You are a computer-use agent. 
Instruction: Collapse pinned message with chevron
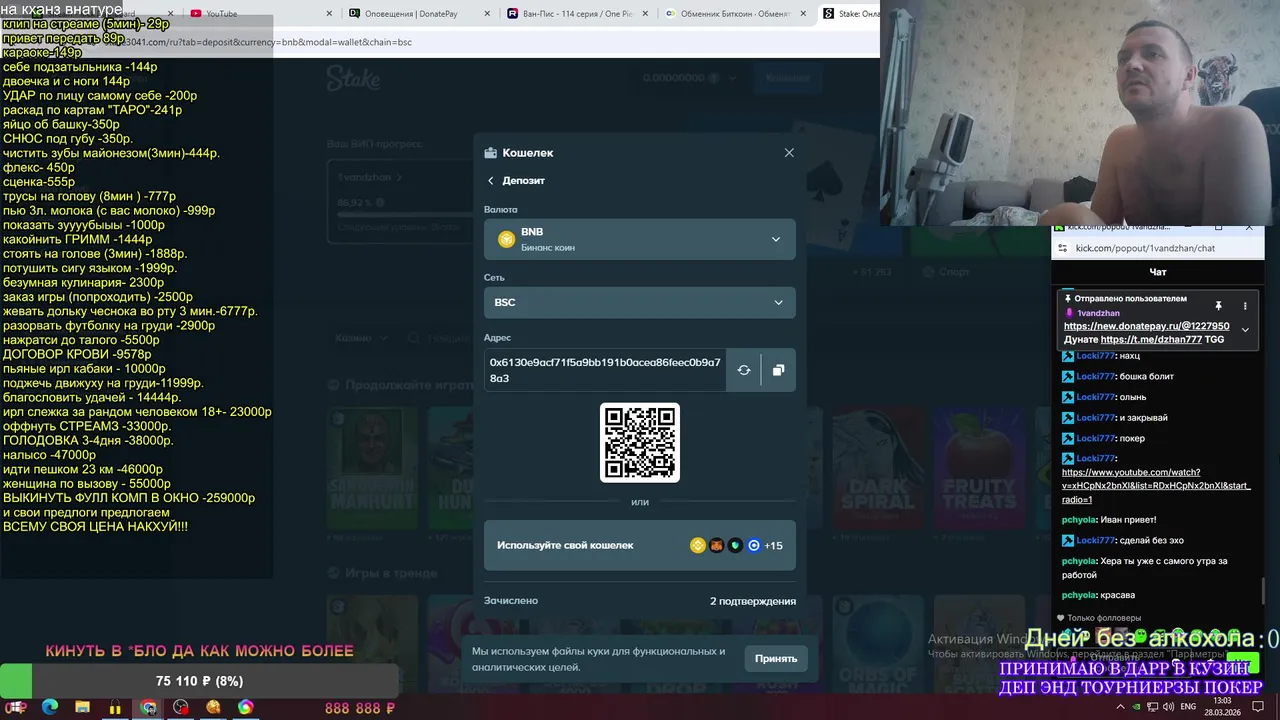coord(1245,329)
